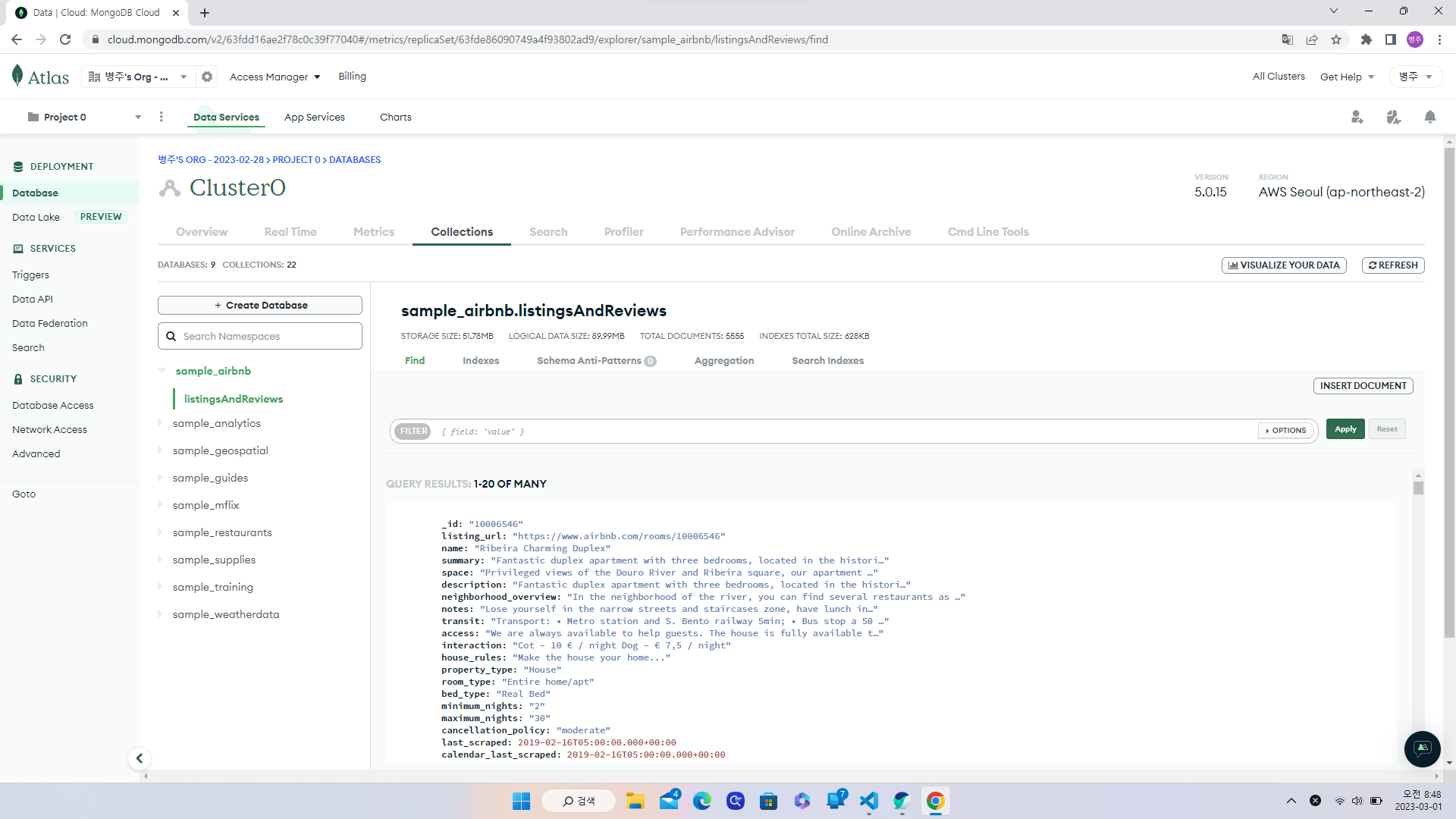Reload the browser page
This screenshot has height=819, width=1456.
pos(65,39)
